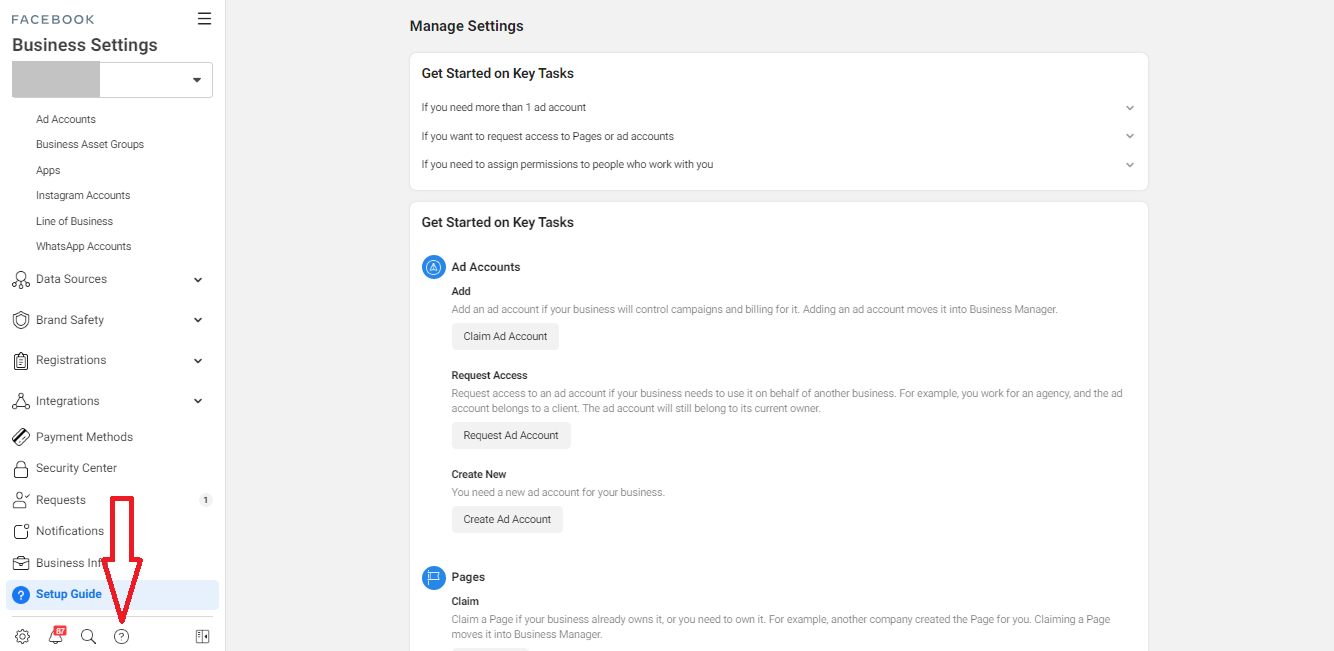Select Business Asset Groups in sidebar
This screenshot has width=1334, height=651.
click(x=90, y=144)
